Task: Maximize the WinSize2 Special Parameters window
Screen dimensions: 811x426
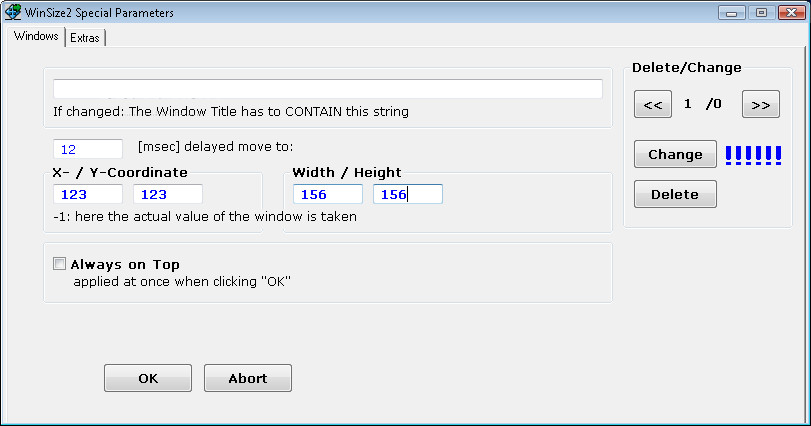Action: [x=761, y=13]
